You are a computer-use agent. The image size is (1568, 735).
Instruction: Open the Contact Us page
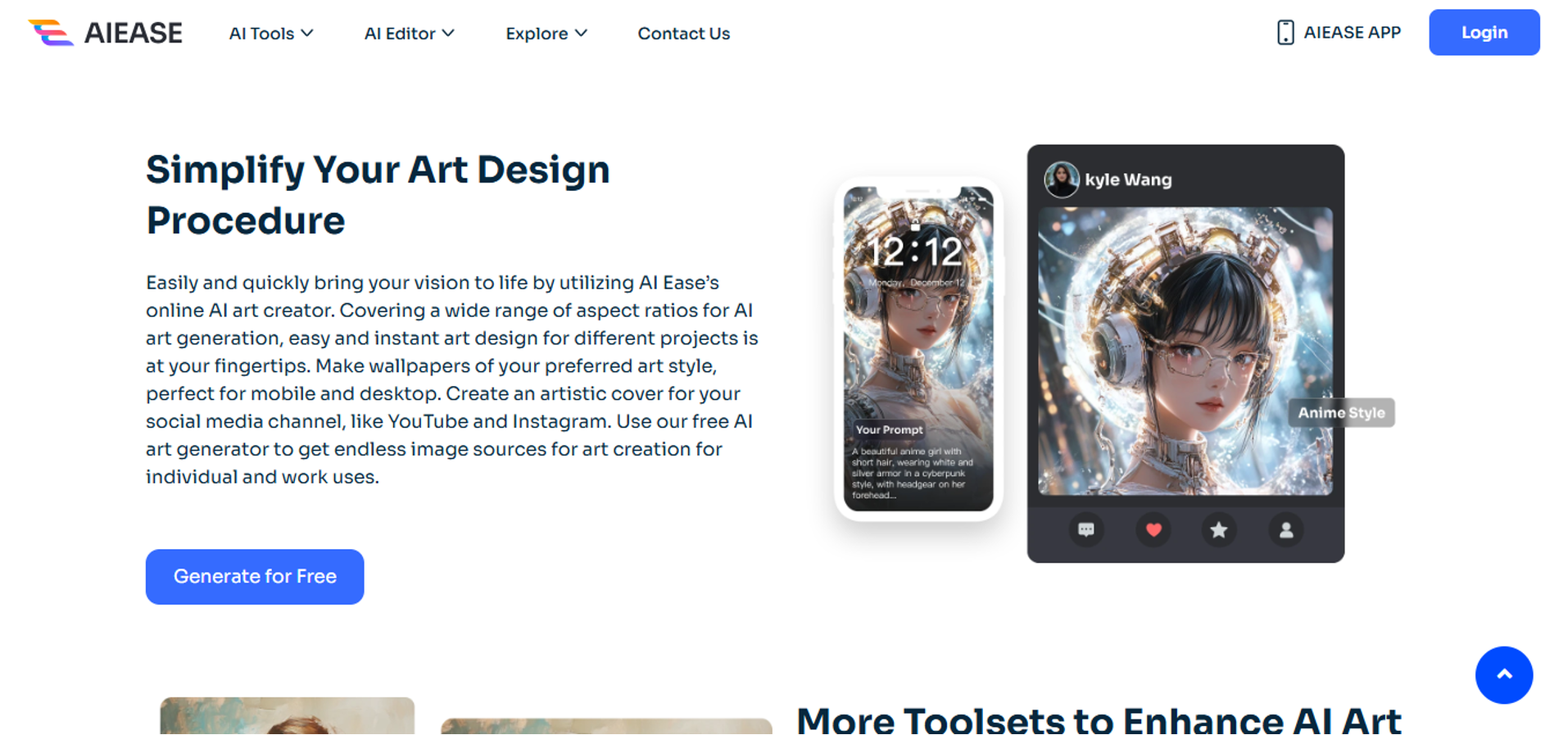pyautogui.click(x=684, y=34)
